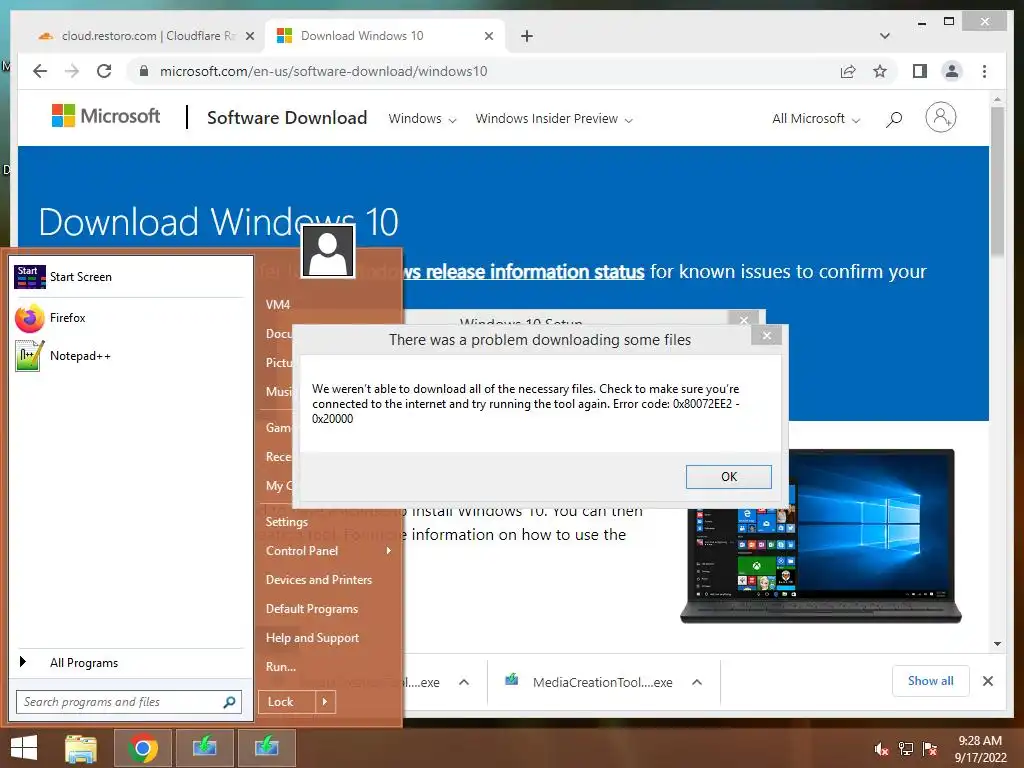
Task: Close the downloads bar
Action: point(987,681)
